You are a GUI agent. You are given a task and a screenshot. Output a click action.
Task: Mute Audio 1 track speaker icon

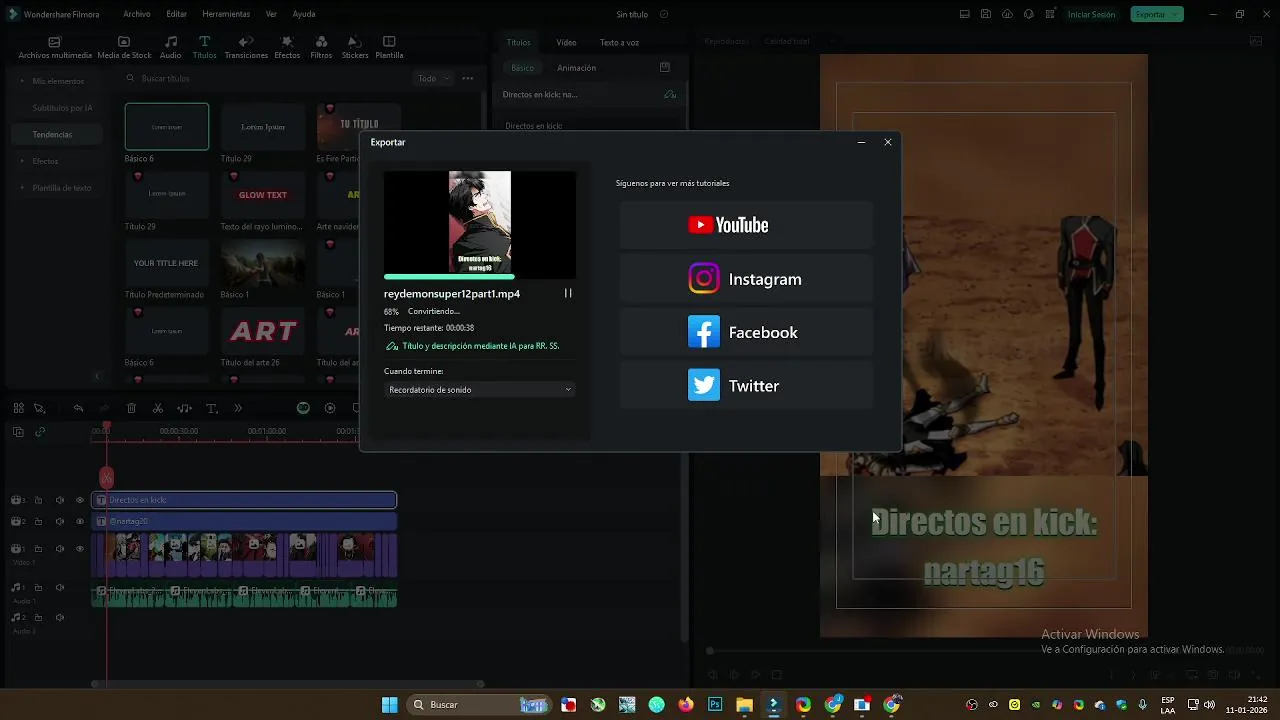[59, 588]
